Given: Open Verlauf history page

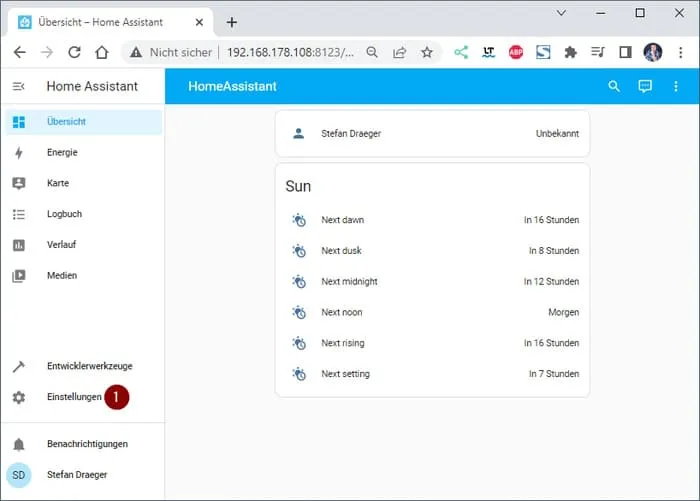Looking at the screenshot, I should 61,245.
